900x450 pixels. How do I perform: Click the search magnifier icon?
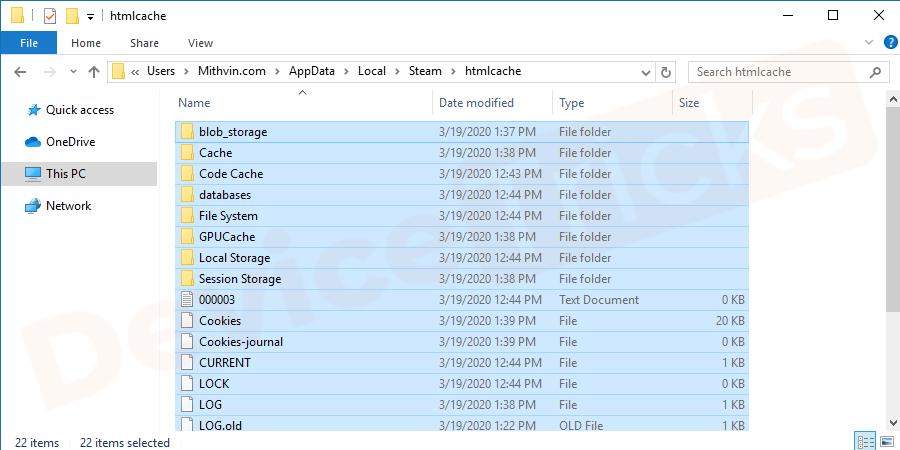click(x=875, y=72)
